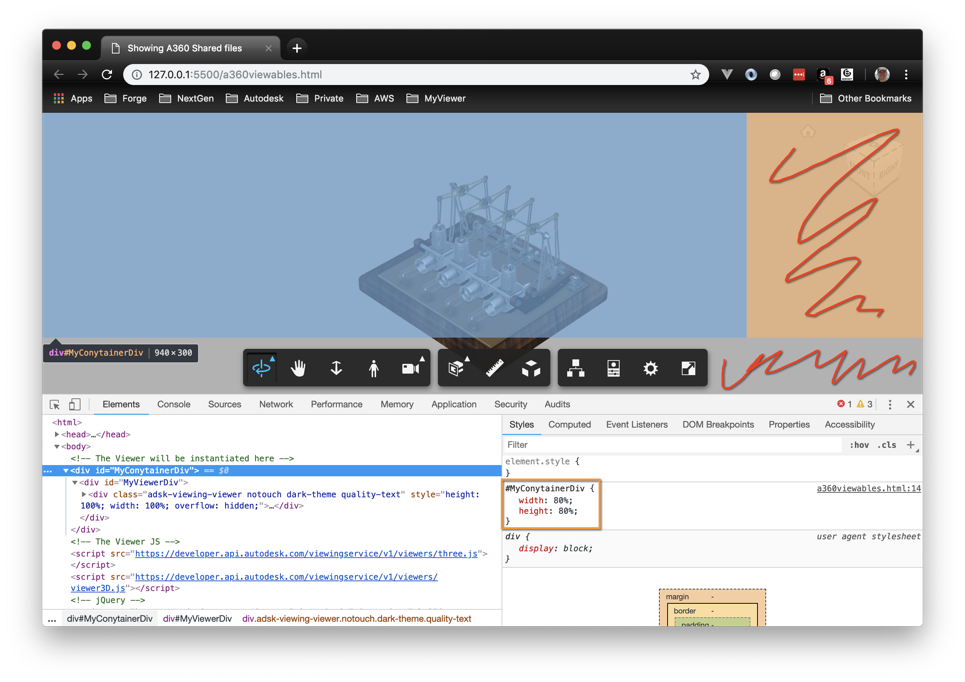Collapse the MyViewerDiv node
Screen dimensions: 965x682
click(x=74, y=483)
